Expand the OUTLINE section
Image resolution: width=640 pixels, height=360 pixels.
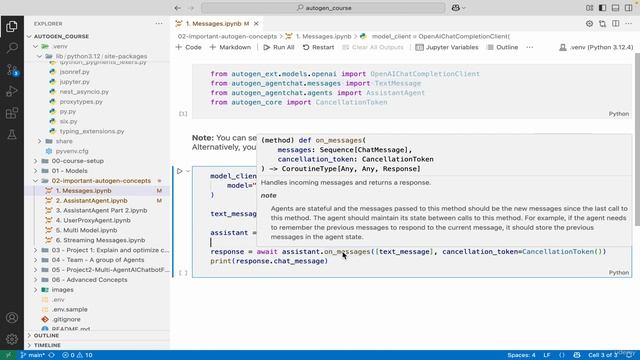97,336
